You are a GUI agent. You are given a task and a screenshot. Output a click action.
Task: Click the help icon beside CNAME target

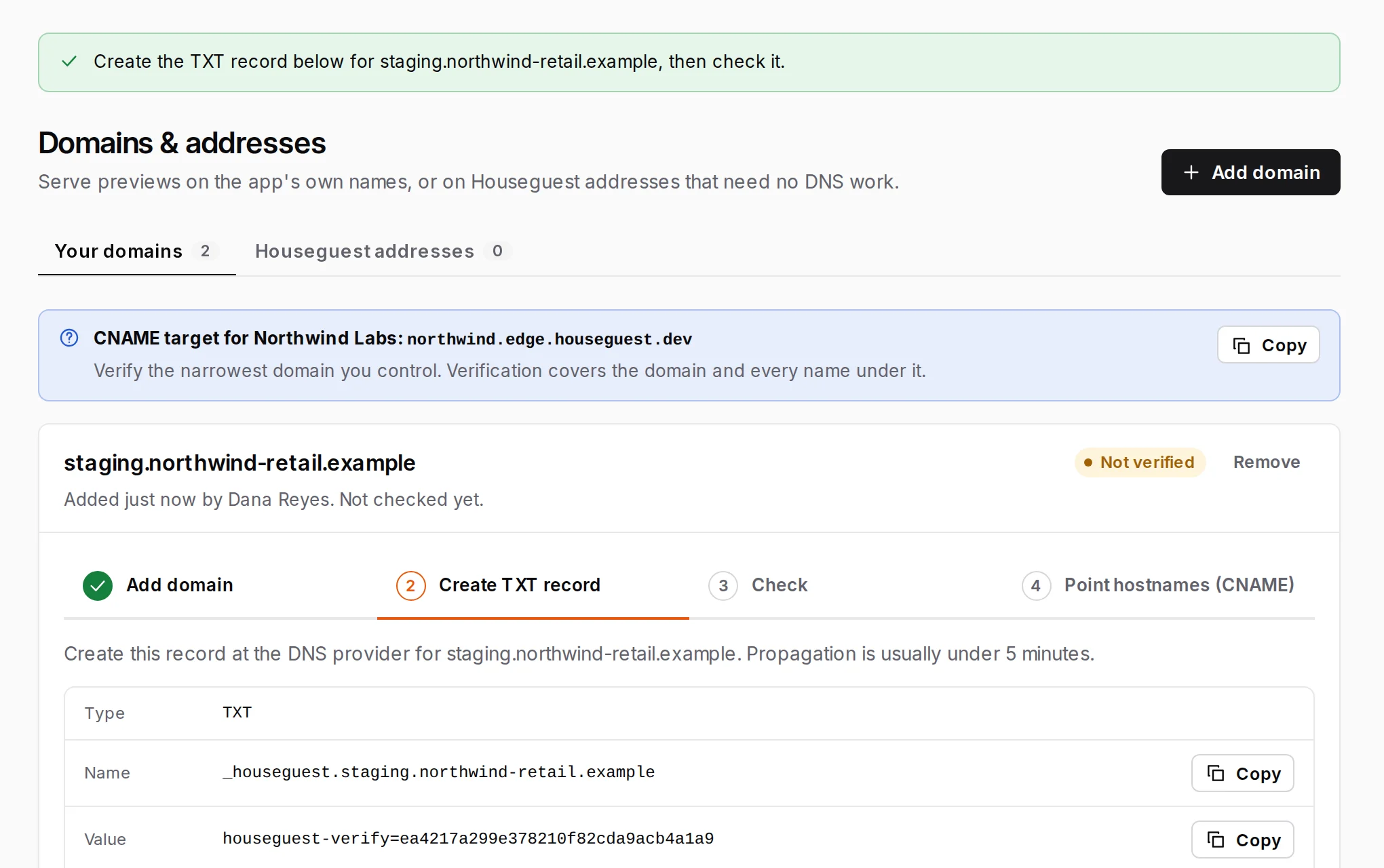click(x=69, y=338)
